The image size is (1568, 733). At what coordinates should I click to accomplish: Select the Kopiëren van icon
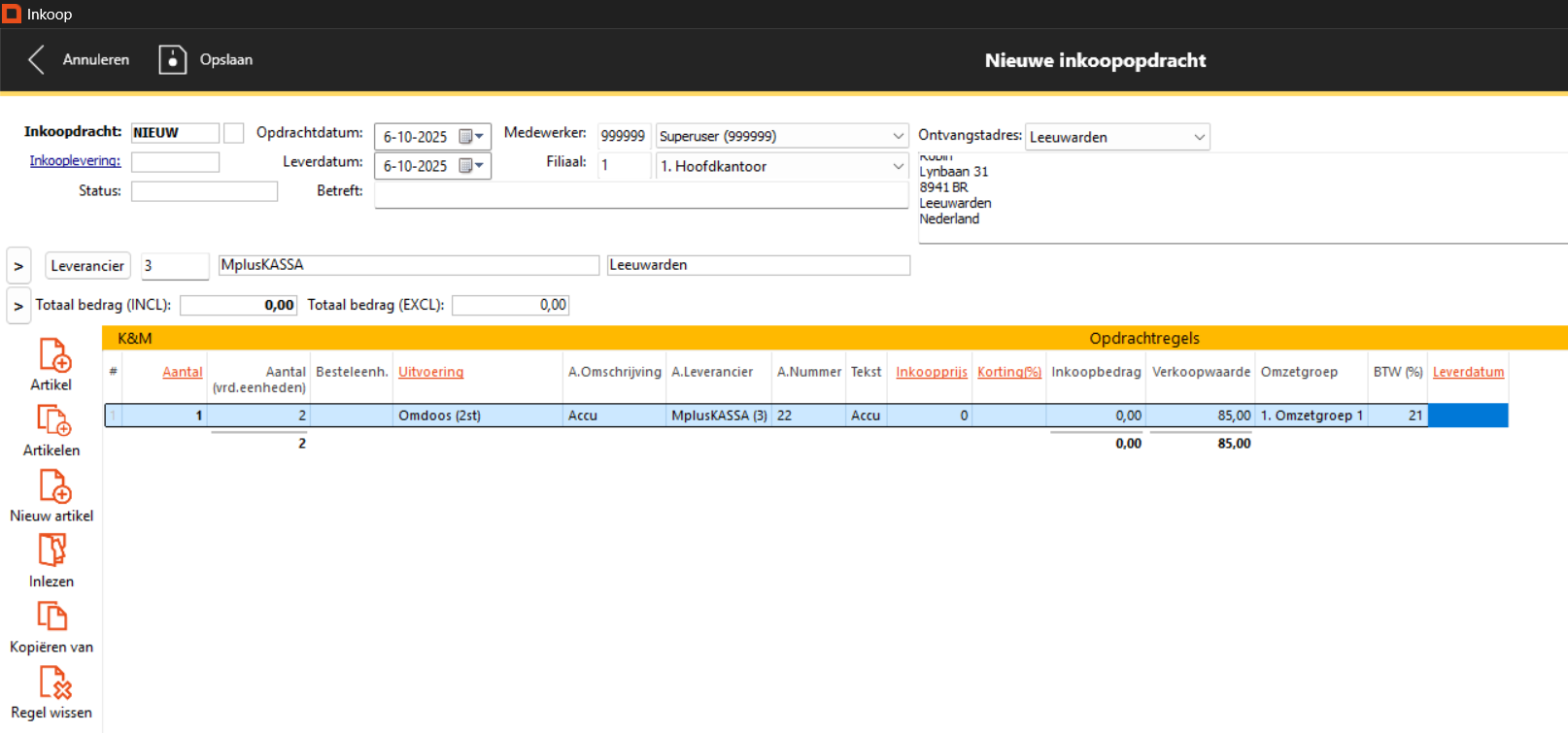pos(51,616)
